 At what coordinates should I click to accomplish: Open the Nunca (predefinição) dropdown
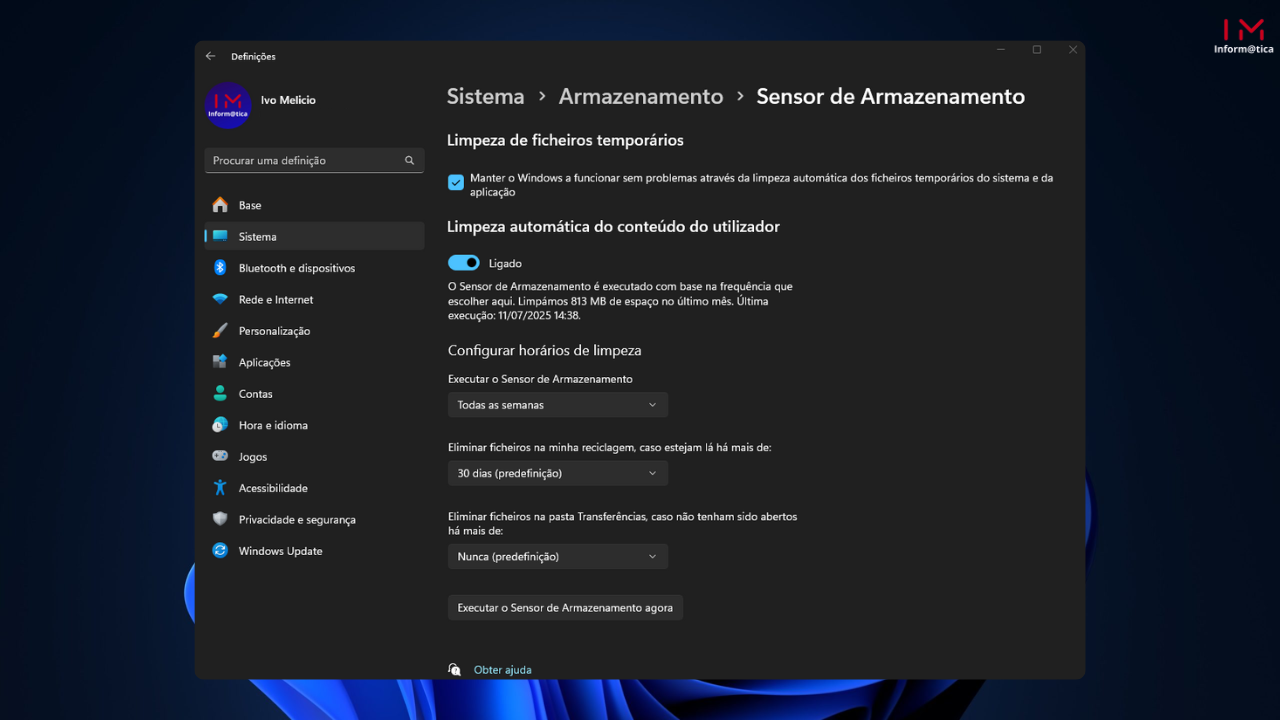[x=558, y=556]
